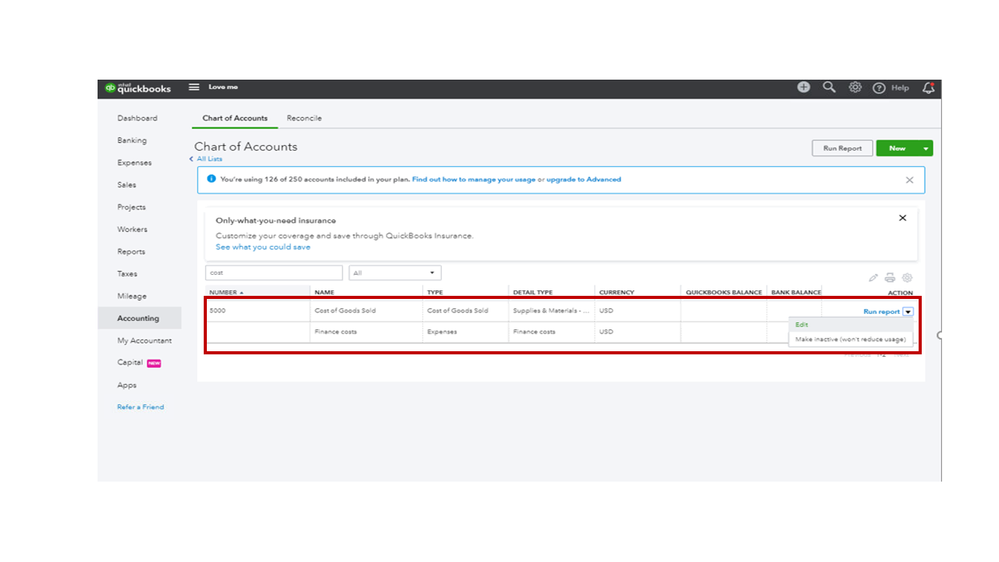Dismiss the account usage info banner
The height and width of the screenshot is (562, 999).
pyautogui.click(x=910, y=180)
